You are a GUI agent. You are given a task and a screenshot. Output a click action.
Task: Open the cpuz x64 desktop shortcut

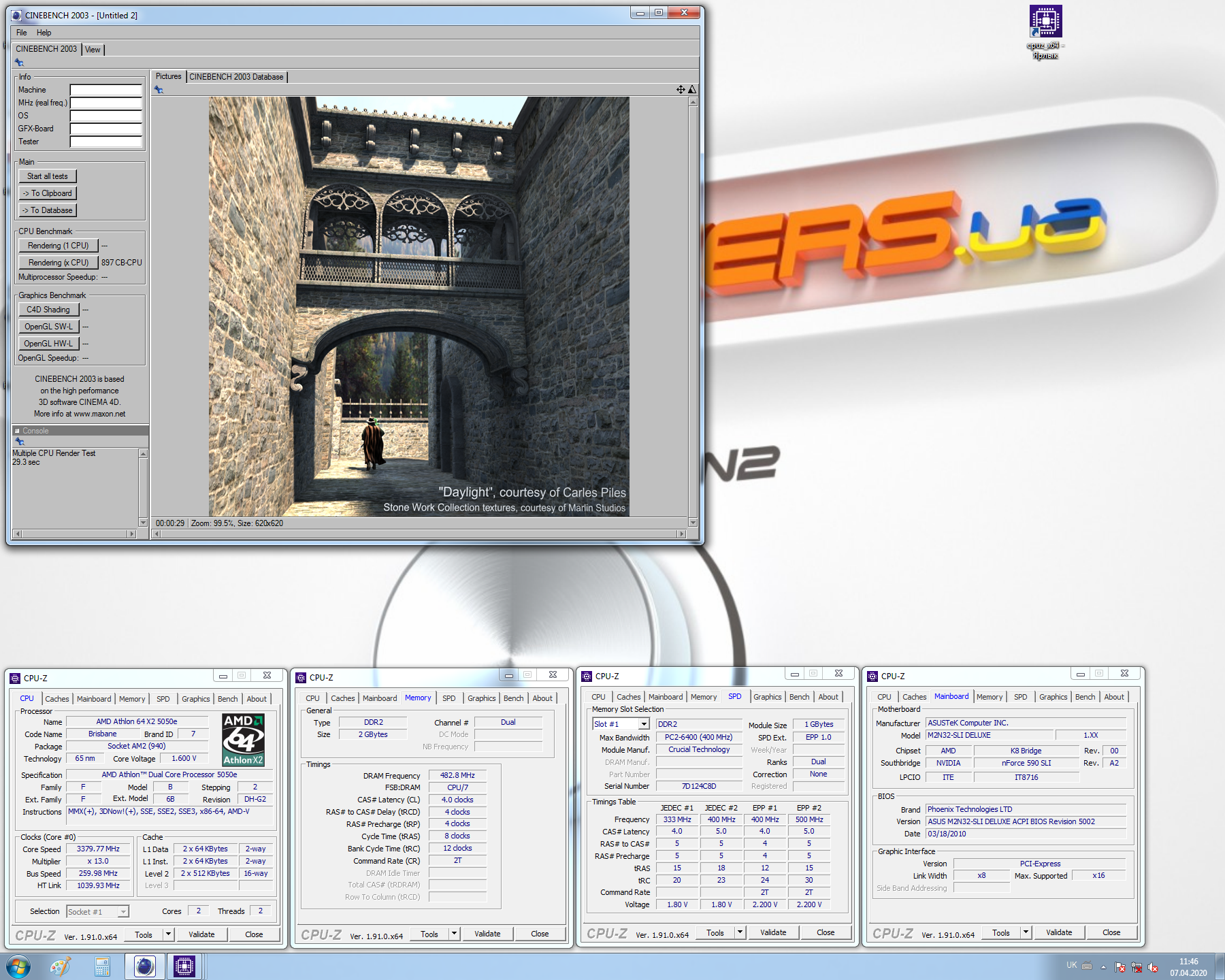(1045, 32)
